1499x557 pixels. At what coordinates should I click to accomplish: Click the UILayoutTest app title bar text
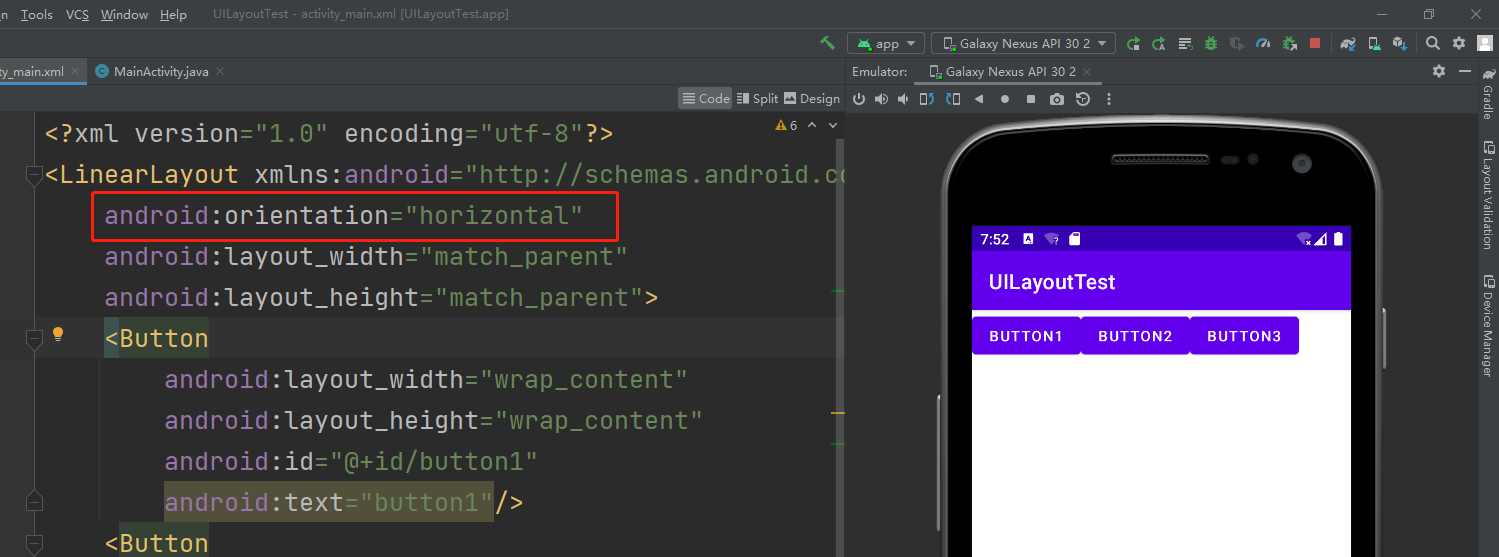pos(1052,282)
